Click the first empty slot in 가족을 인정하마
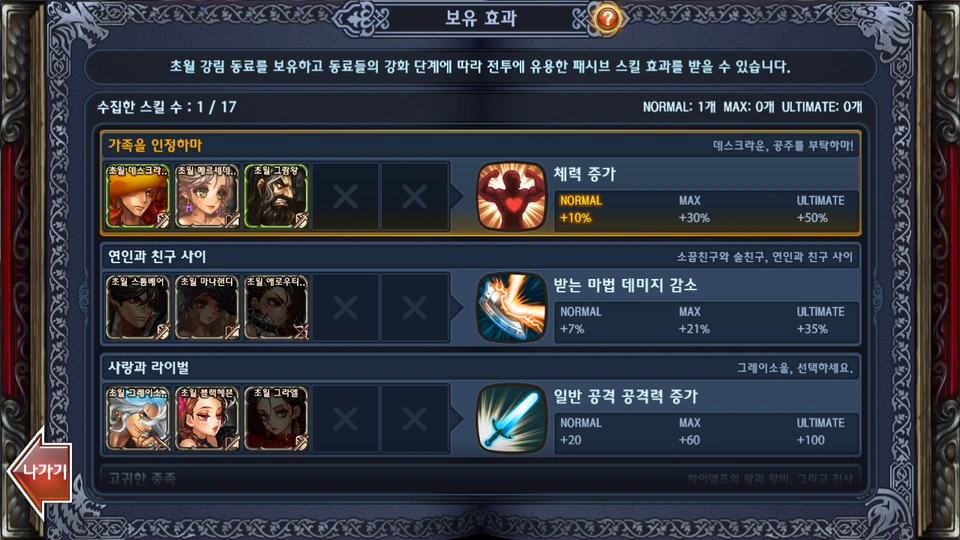The image size is (960, 540). [x=345, y=197]
